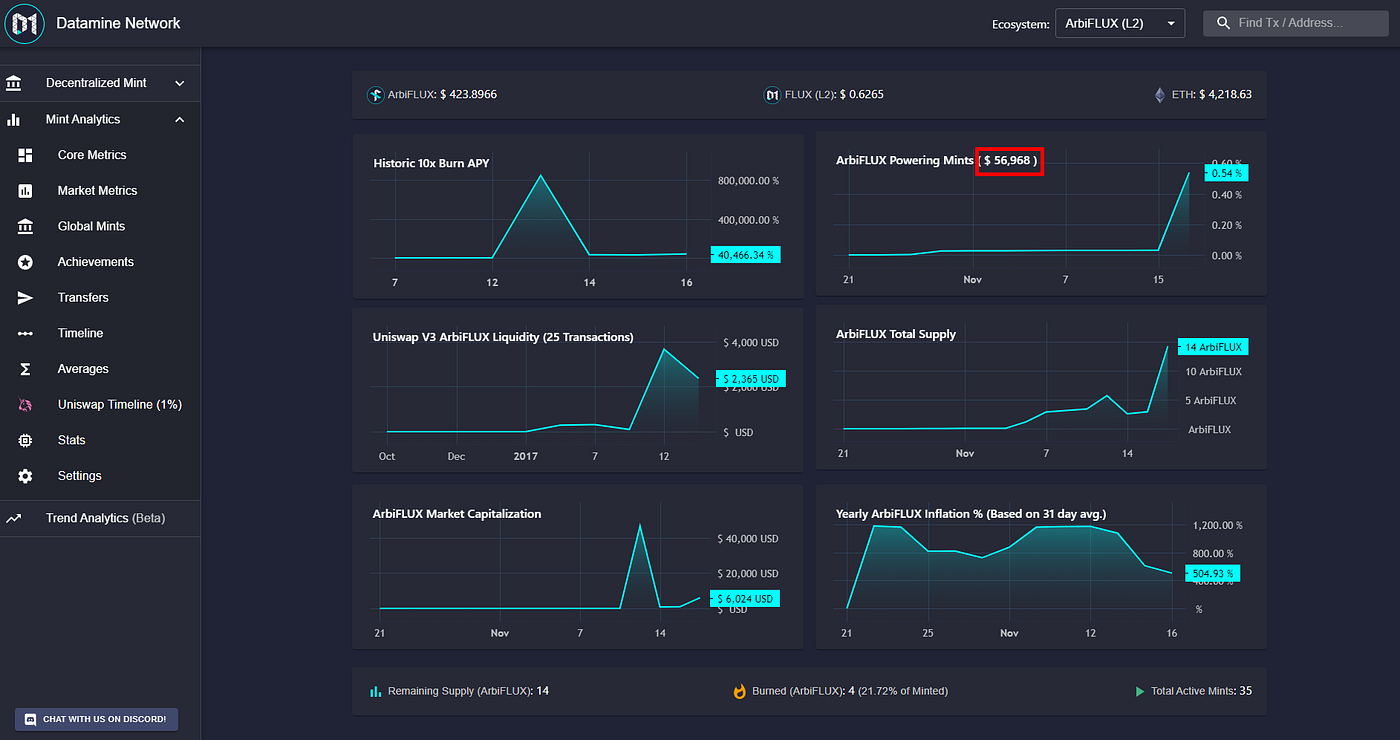Image resolution: width=1400 pixels, height=740 pixels.
Task: Click the ArbiFLUX price $ 423.8966
Action: [x=468, y=95]
